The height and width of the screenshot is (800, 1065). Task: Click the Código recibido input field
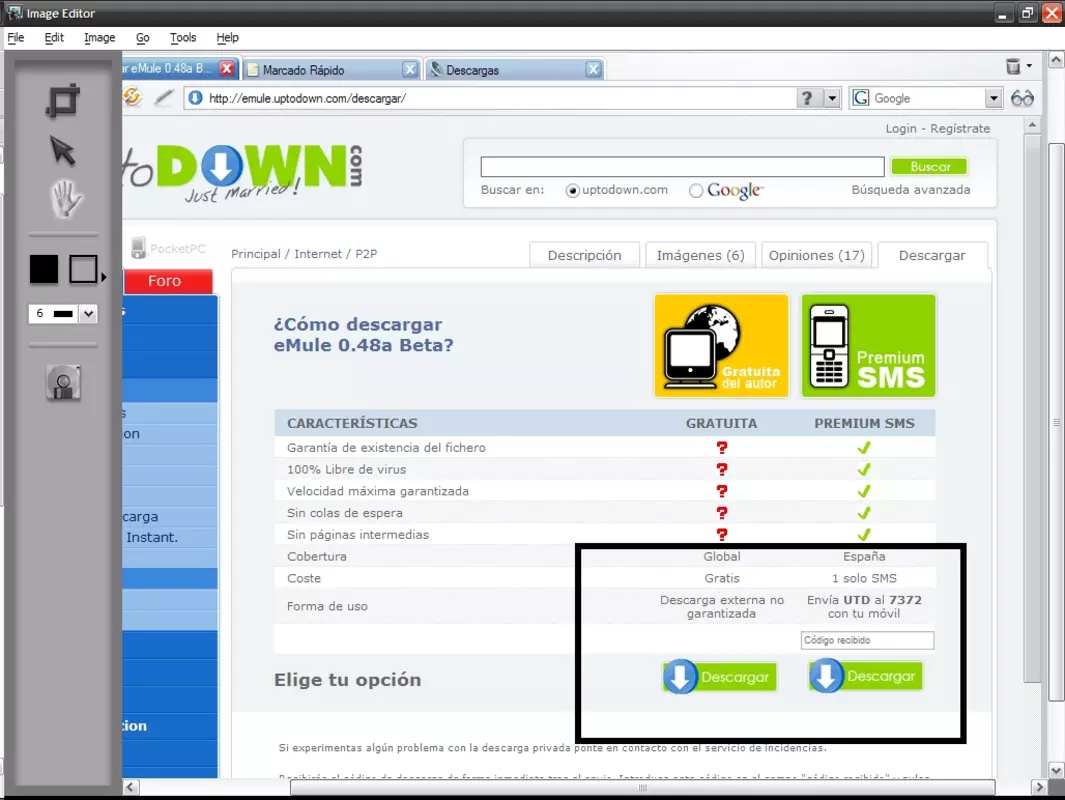[867, 640]
